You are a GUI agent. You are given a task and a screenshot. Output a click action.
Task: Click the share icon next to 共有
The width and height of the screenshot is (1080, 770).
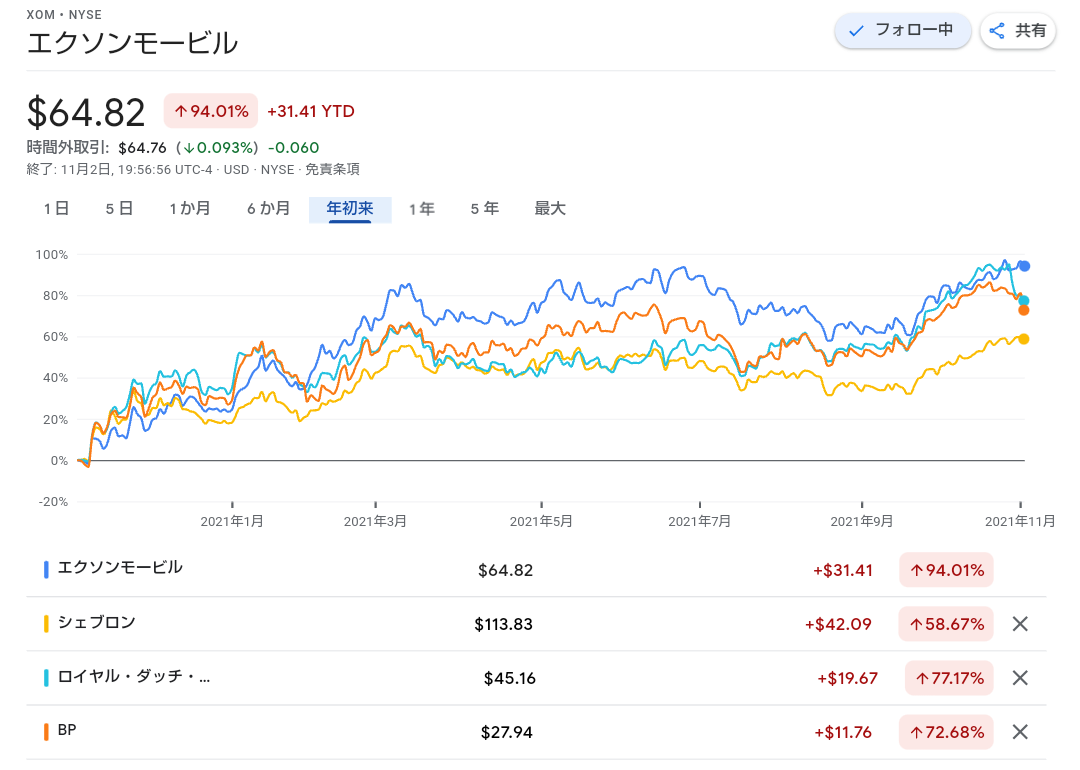(997, 31)
